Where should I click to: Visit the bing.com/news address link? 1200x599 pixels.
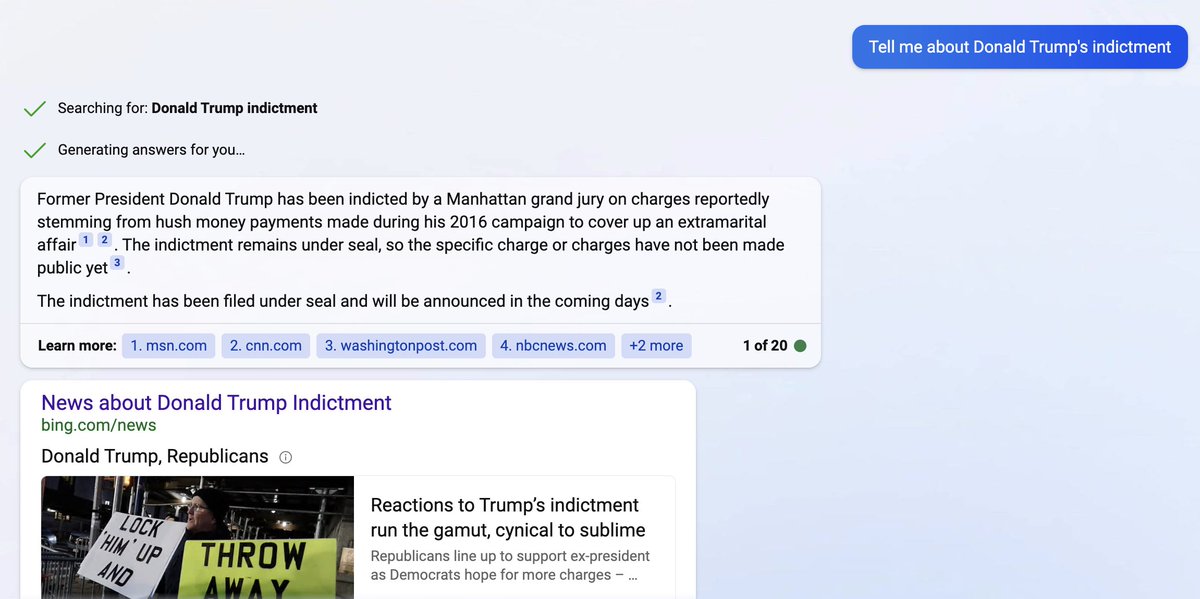pyautogui.click(x=97, y=424)
